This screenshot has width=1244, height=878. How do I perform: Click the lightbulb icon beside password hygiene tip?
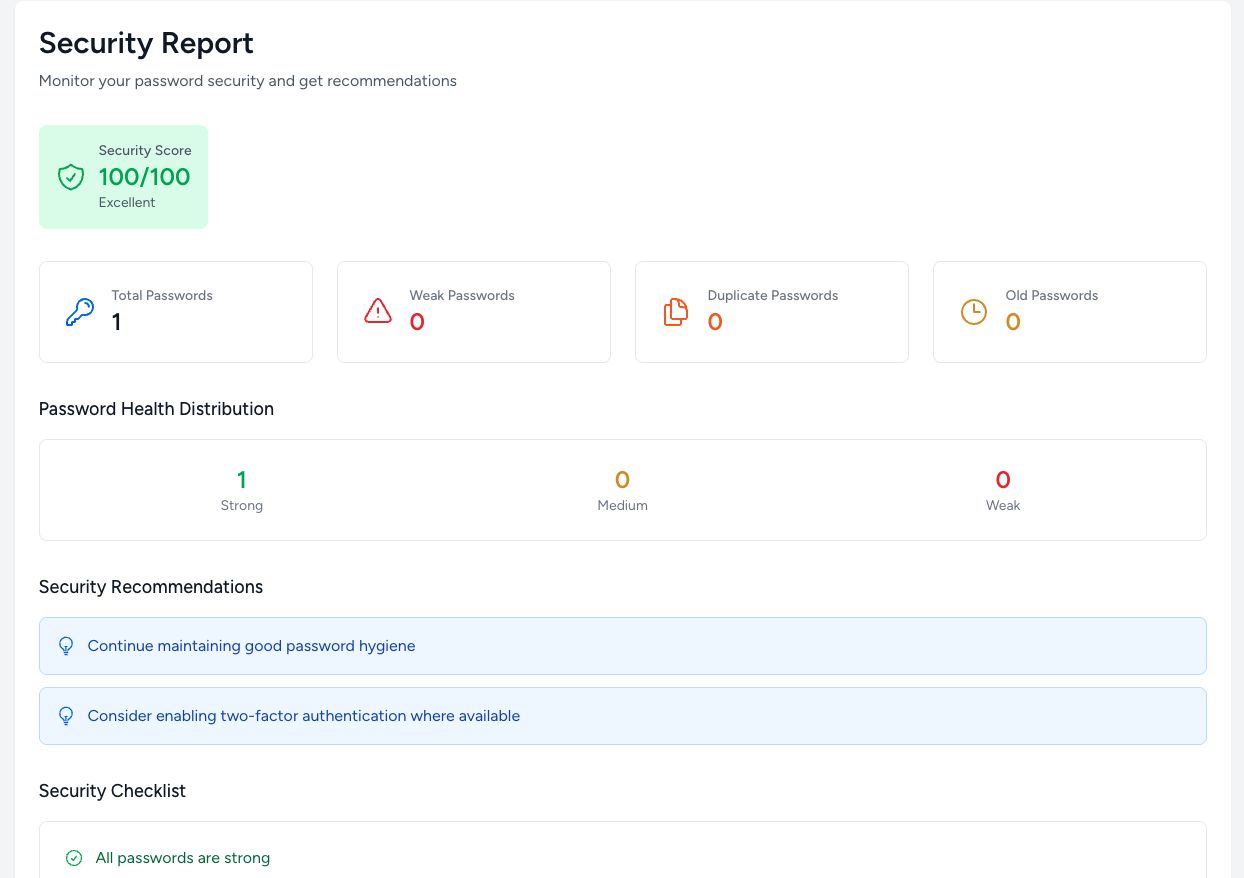[x=66, y=646]
